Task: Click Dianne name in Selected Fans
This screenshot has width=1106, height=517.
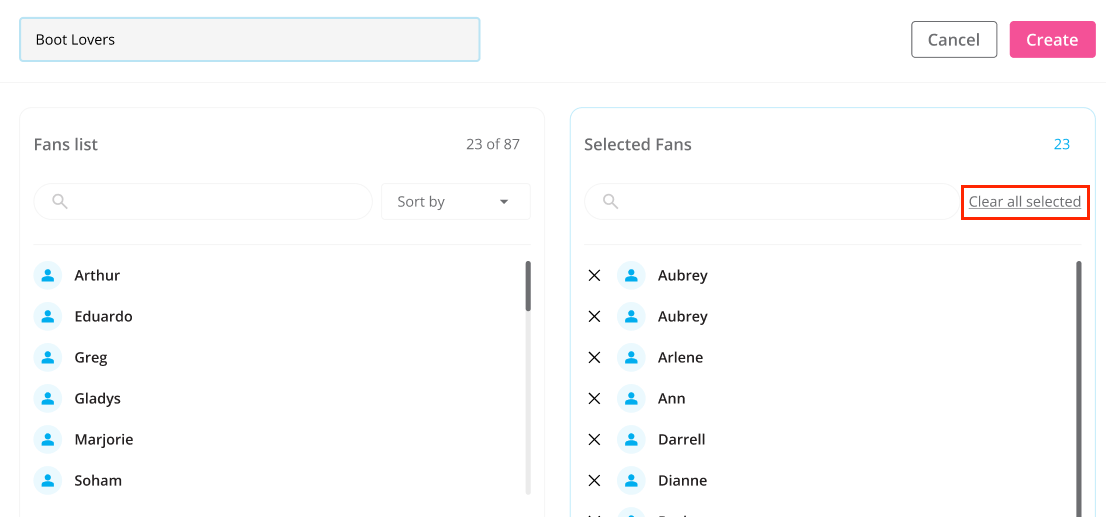Action: pos(683,480)
